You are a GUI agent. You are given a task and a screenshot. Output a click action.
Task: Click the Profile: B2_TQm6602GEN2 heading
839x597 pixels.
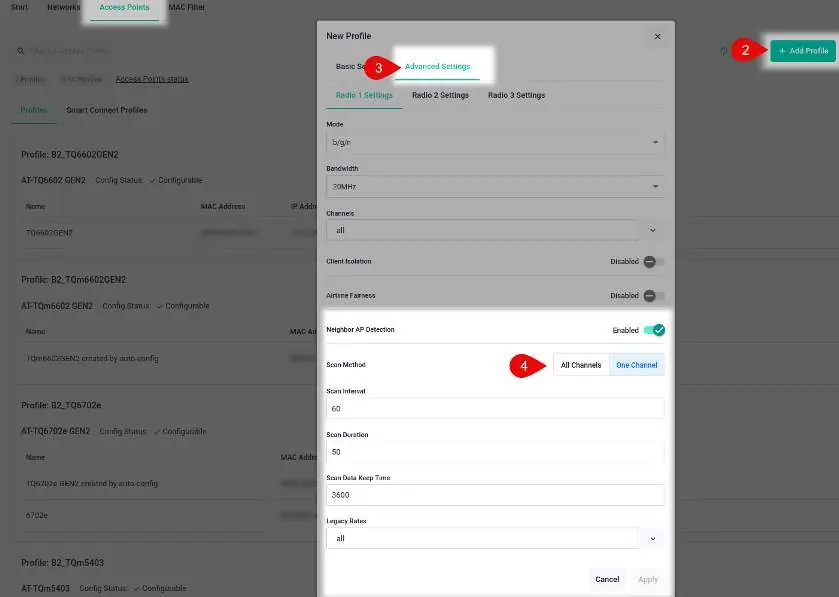click(73, 280)
